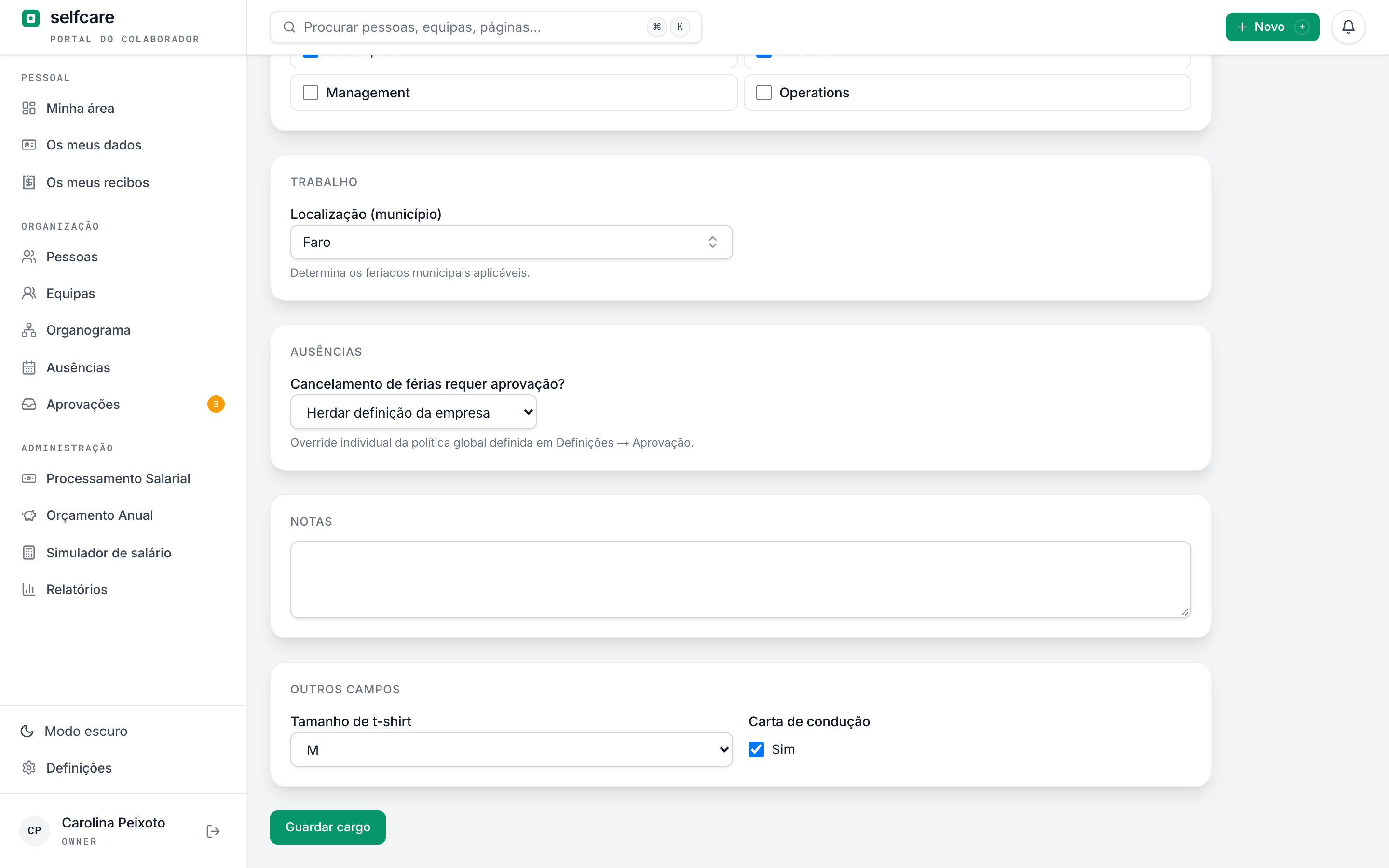Click Simulador de salário calculator icon
The height and width of the screenshot is (868, 1389).
[x=29, y=552]
